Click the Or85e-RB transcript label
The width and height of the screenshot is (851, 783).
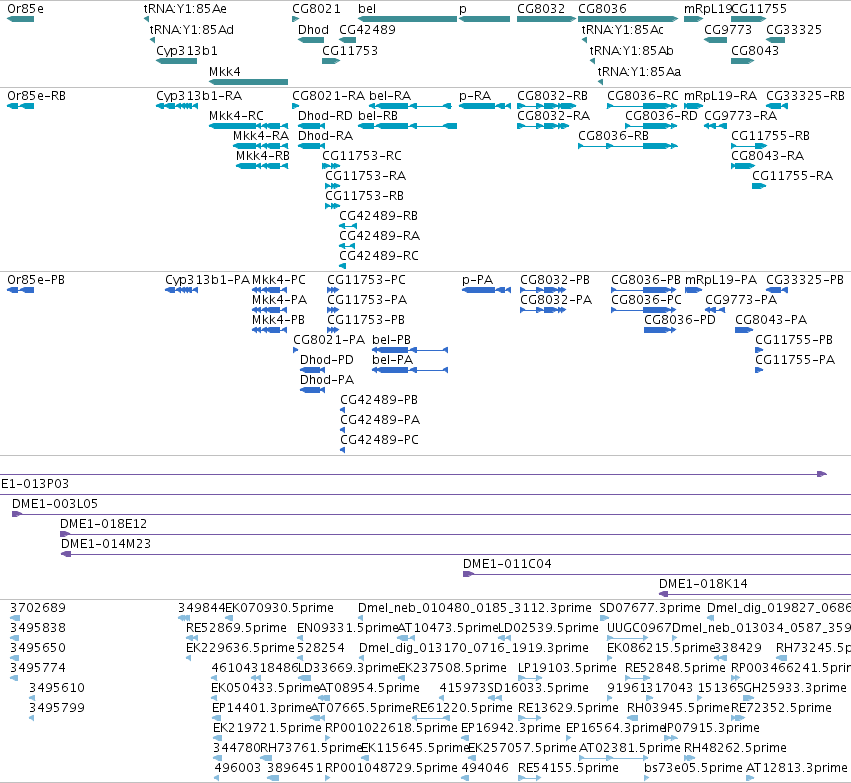[36, 96]
